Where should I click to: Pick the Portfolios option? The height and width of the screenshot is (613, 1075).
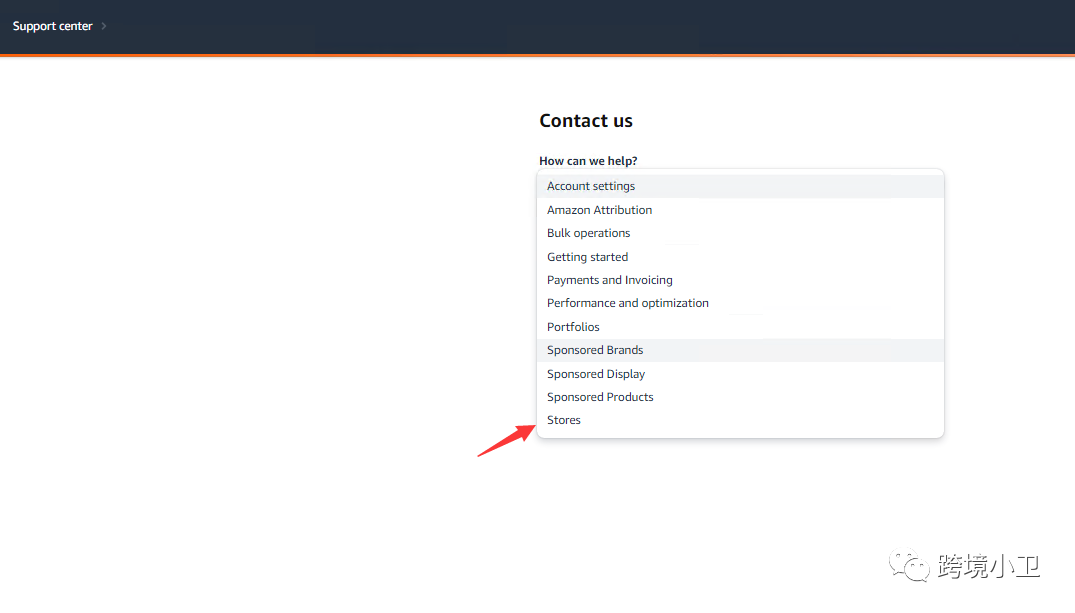[x=740, y=327]
